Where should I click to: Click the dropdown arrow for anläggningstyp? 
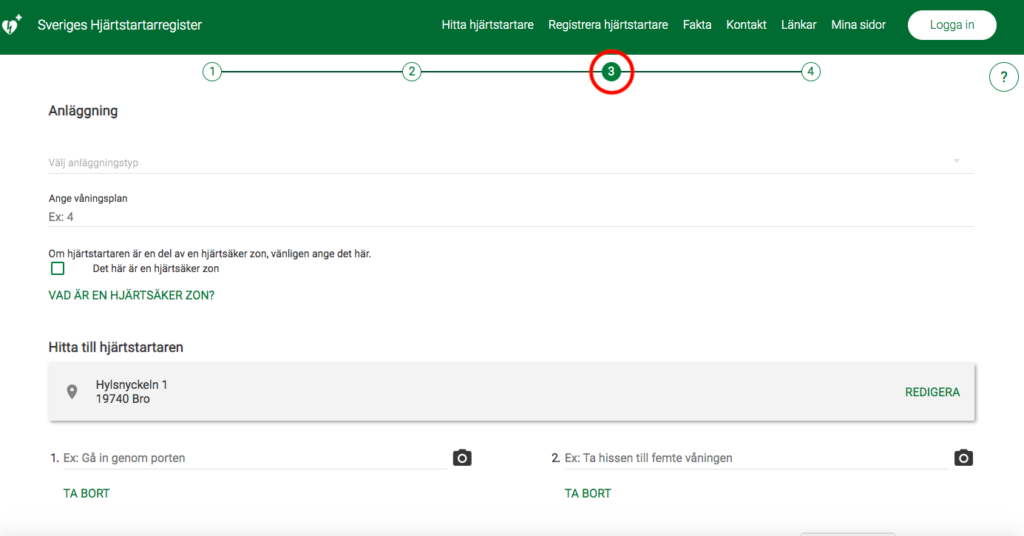click(x=956, y=161)
